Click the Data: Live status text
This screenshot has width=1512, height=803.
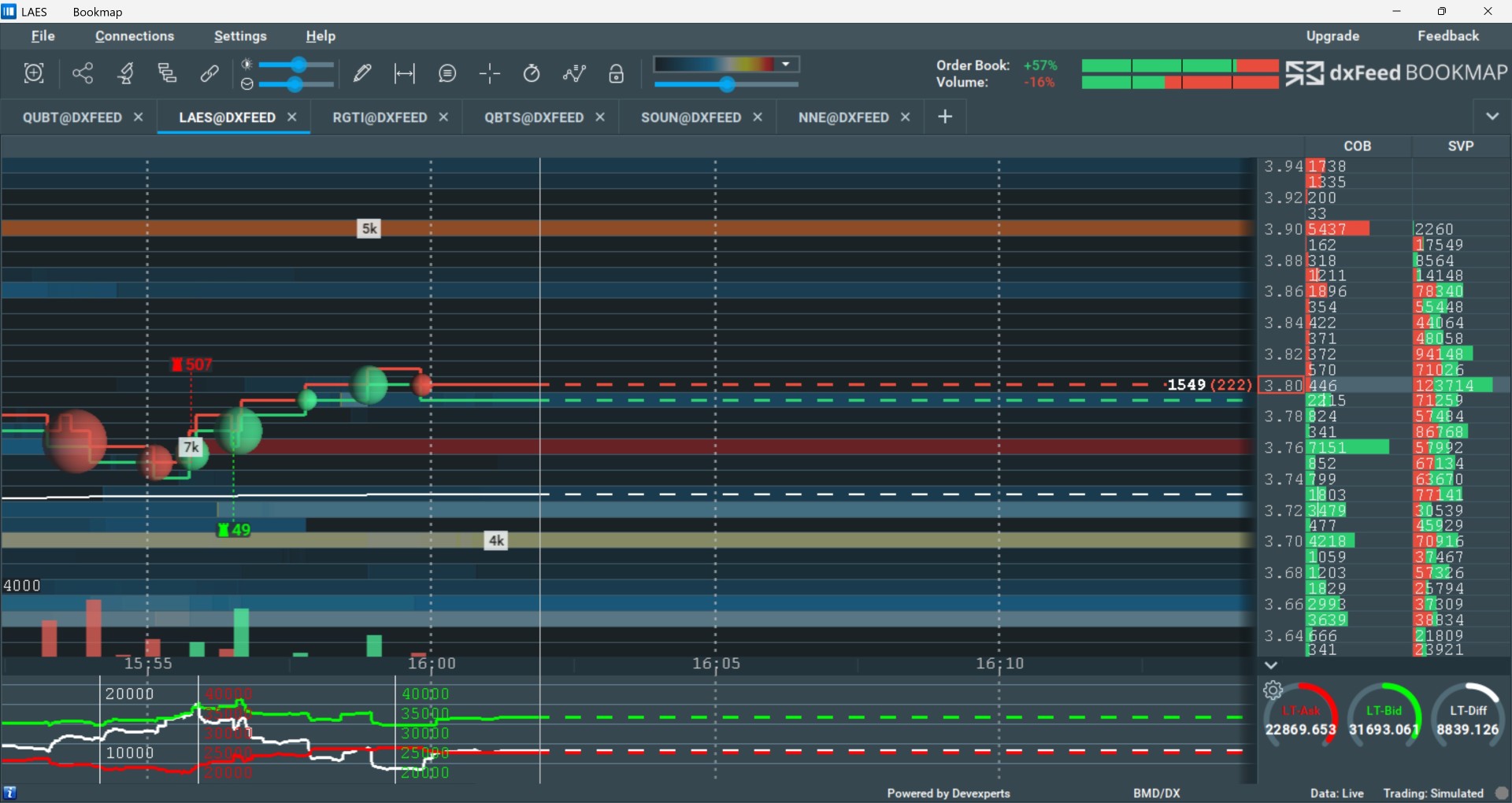point(1336,794)
